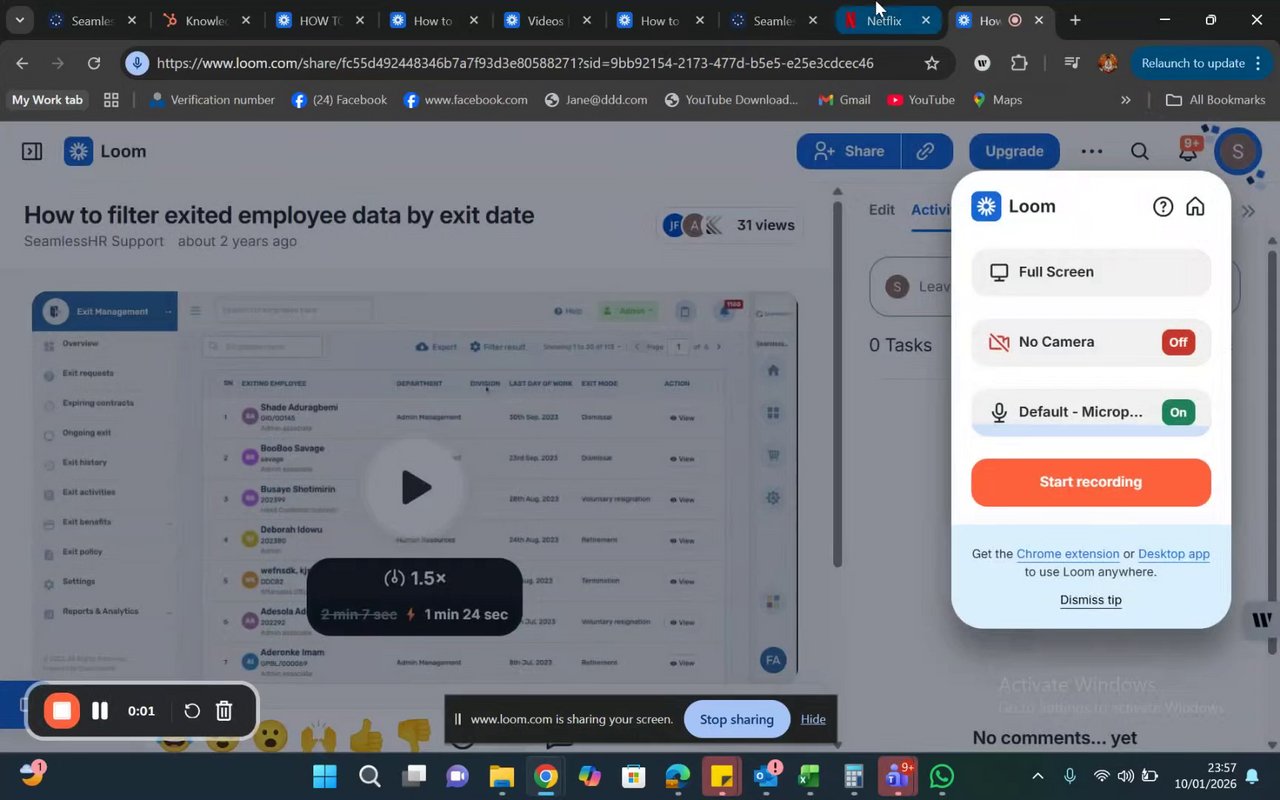Open the Edit tab in side panel
Screen dimensions: 1280x800
point(881,209)
